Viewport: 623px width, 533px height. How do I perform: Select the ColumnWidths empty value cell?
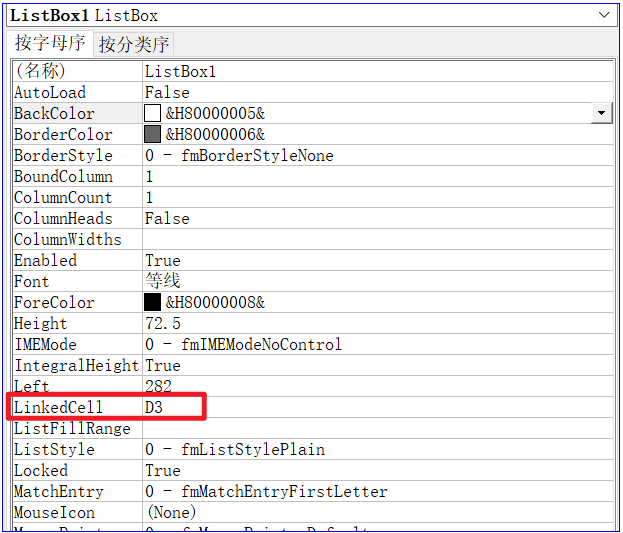pyautogui.click(x=377, y=239)
